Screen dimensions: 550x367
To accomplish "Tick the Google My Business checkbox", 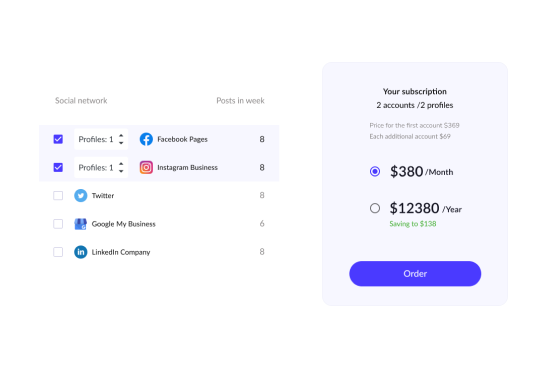I will pyautogui.click(x=58, y=224).
